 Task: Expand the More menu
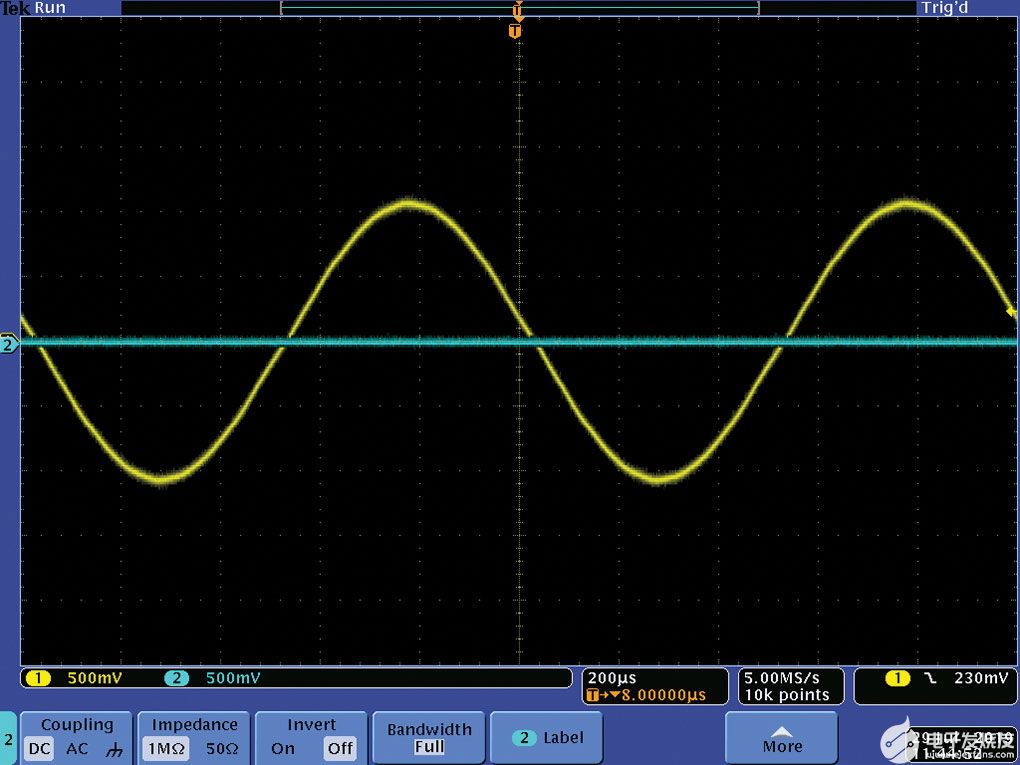(x=782, y=738)
